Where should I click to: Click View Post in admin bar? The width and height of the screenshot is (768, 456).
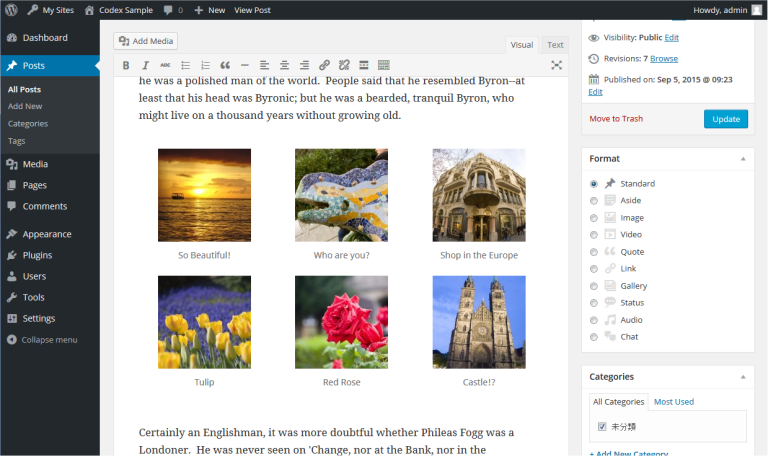coord(252,10)
